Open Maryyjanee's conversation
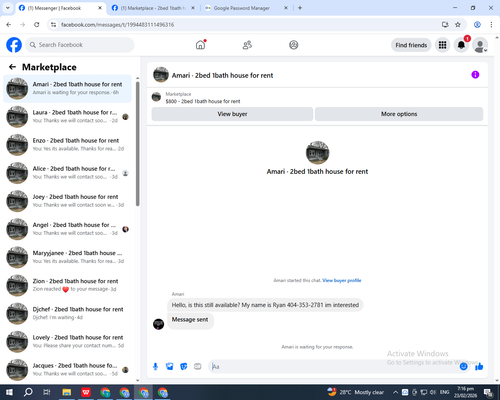This screenshot has height=400, width=500. coord(67,257)
